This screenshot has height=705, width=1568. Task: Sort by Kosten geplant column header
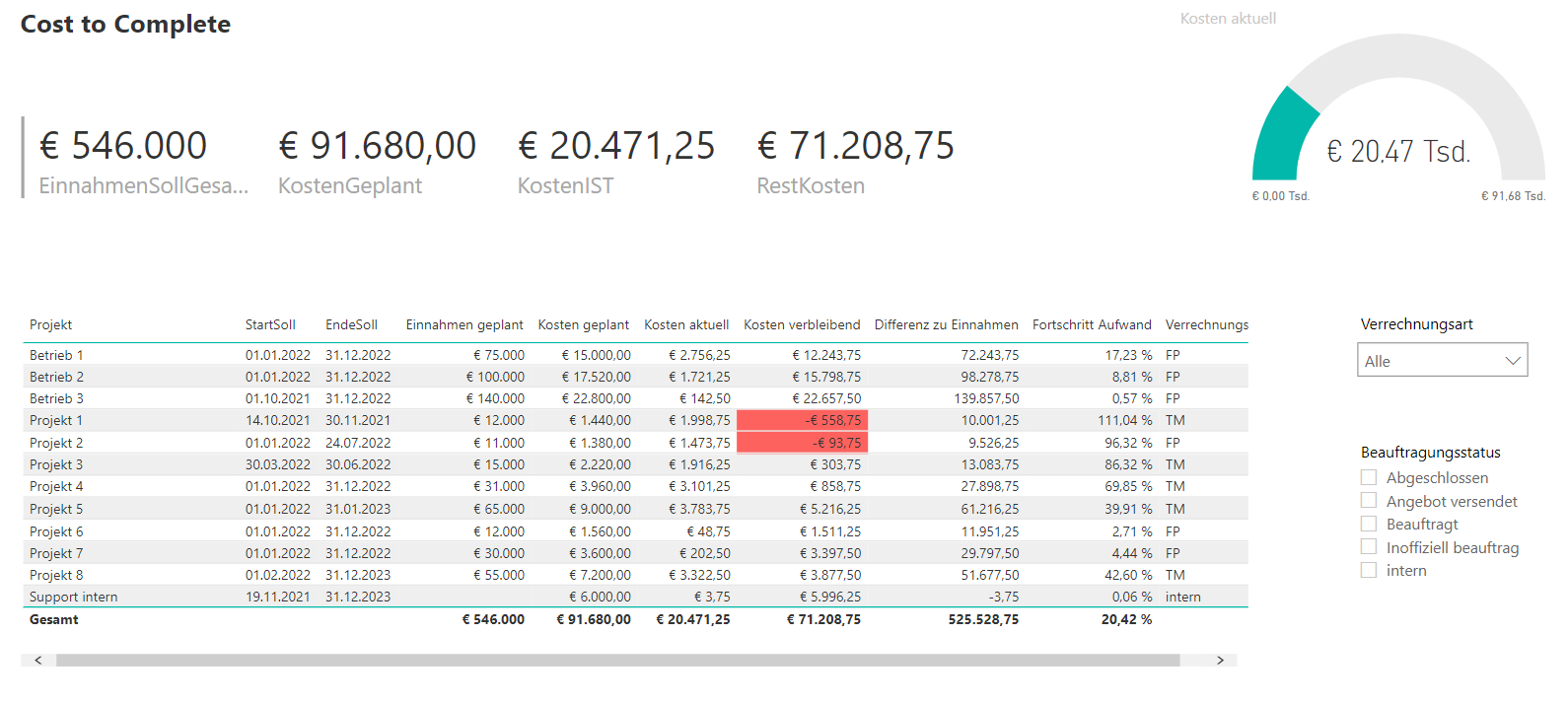point(583,324)
